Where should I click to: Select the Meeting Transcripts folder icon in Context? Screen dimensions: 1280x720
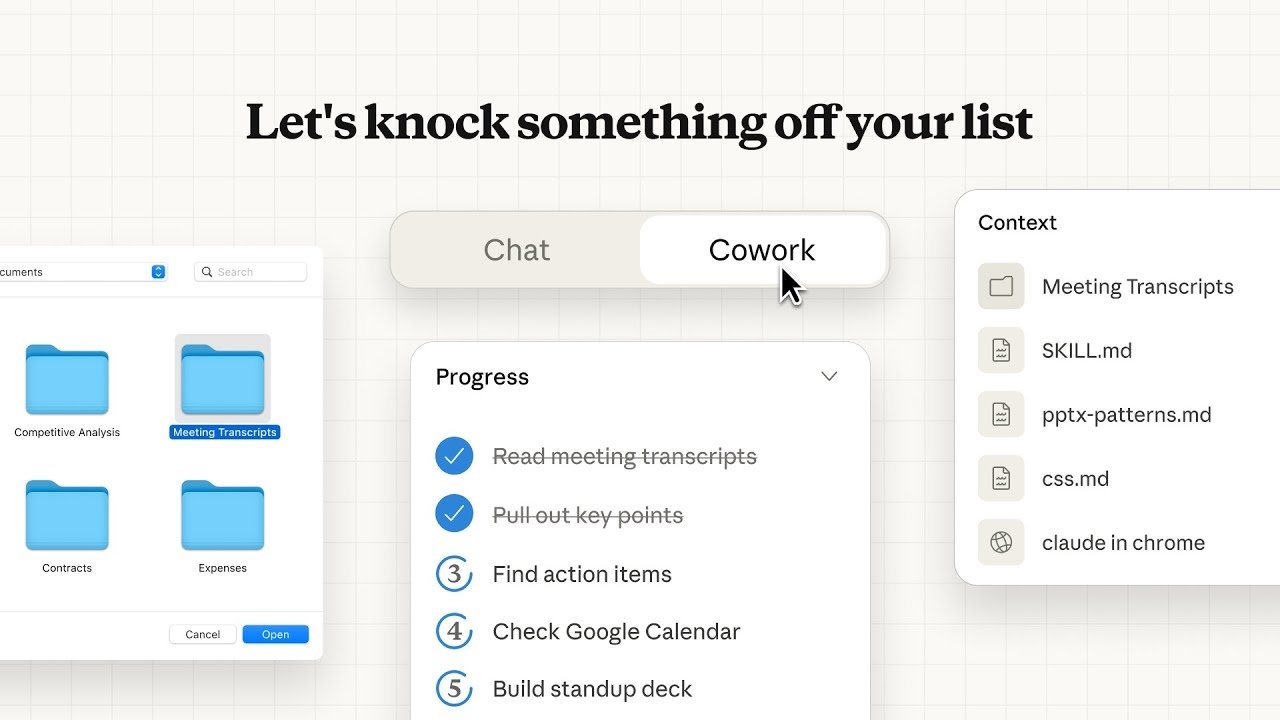click(x=1001, y=286)
